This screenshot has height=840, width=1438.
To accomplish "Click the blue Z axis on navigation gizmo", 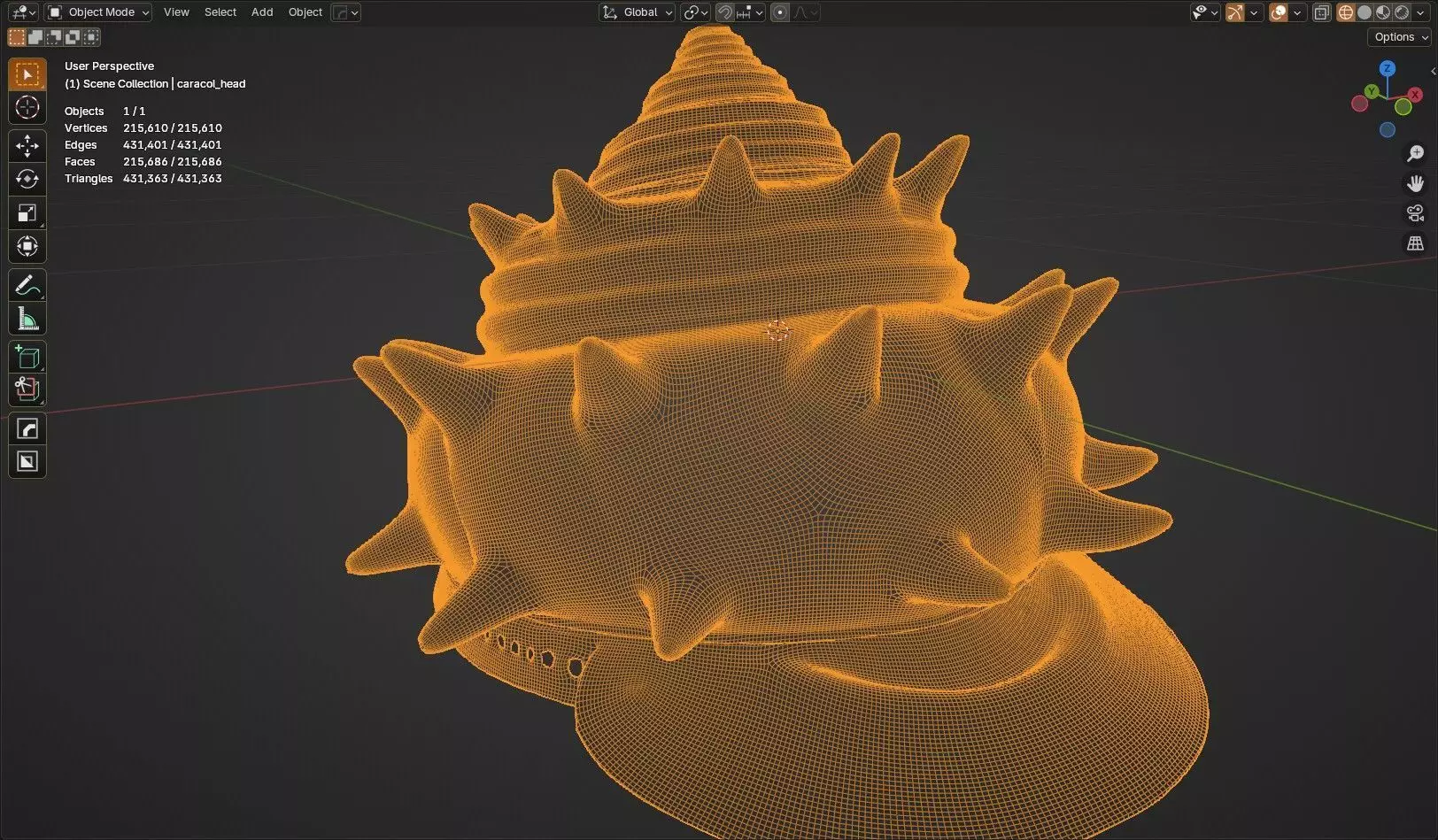I will 1388,68.
